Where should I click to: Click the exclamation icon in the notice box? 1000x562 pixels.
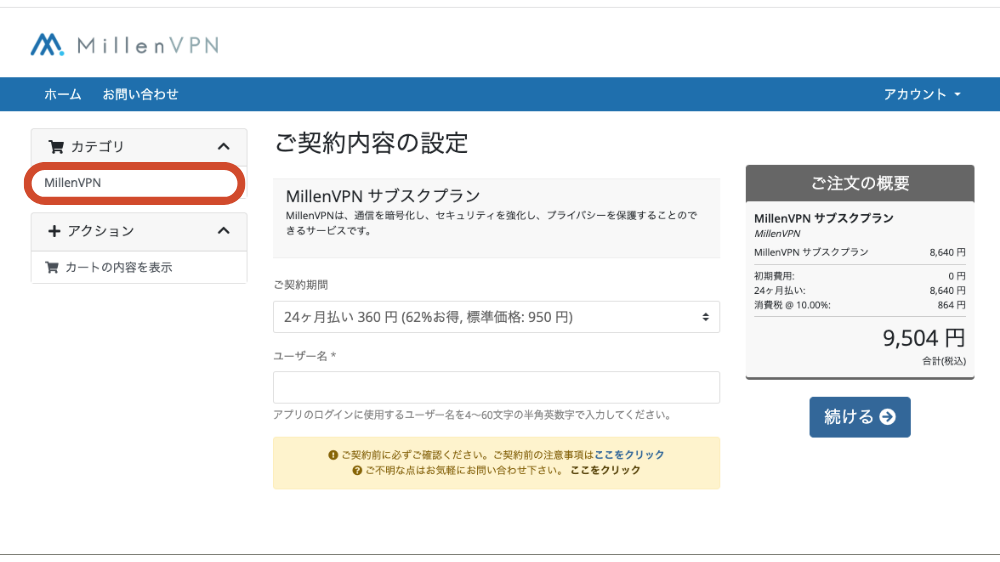click(333, 455)
